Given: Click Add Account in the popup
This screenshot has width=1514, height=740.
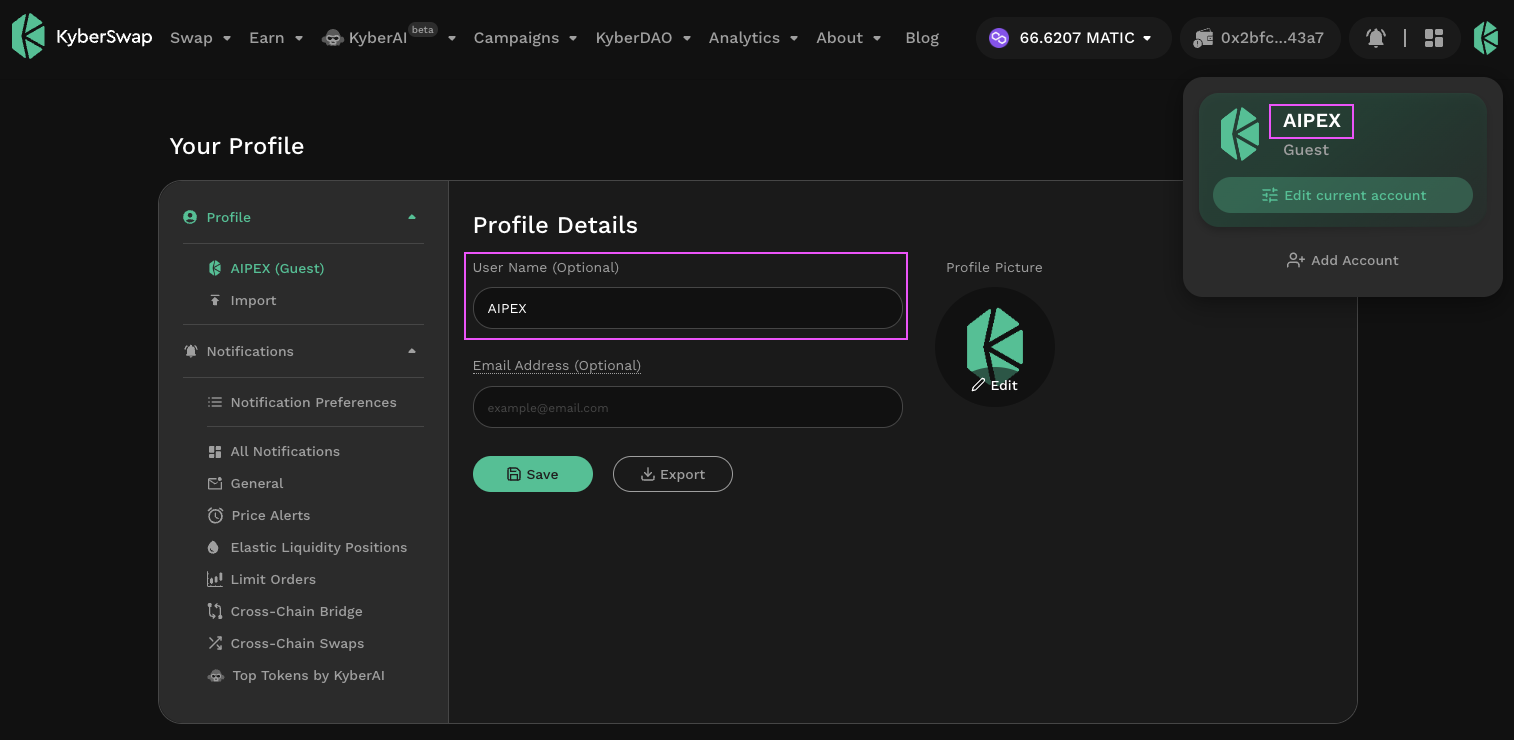Looking at the screenshot, I should coord(1342,260).
